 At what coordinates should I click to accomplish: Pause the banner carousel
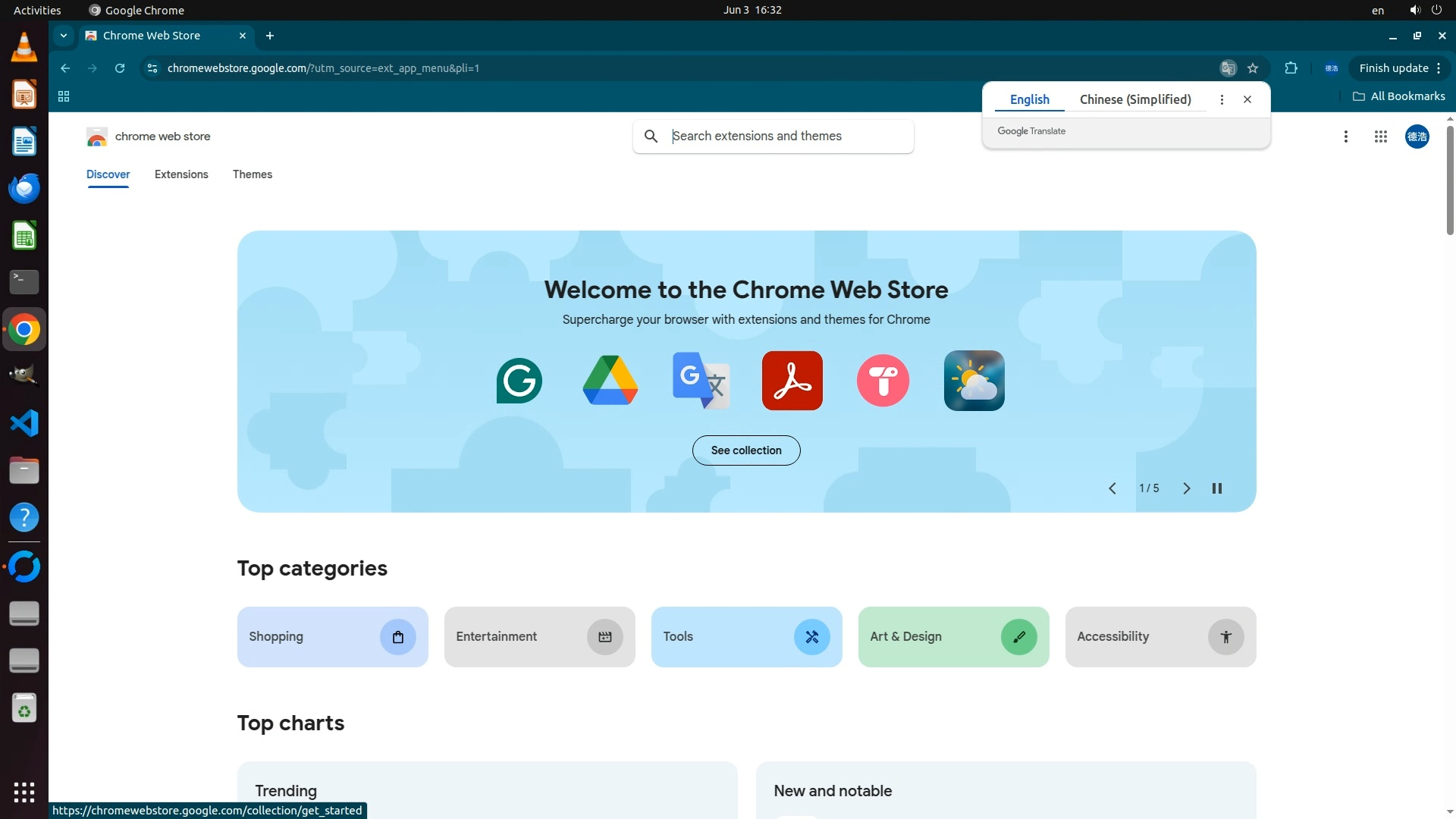[1217, 488]
